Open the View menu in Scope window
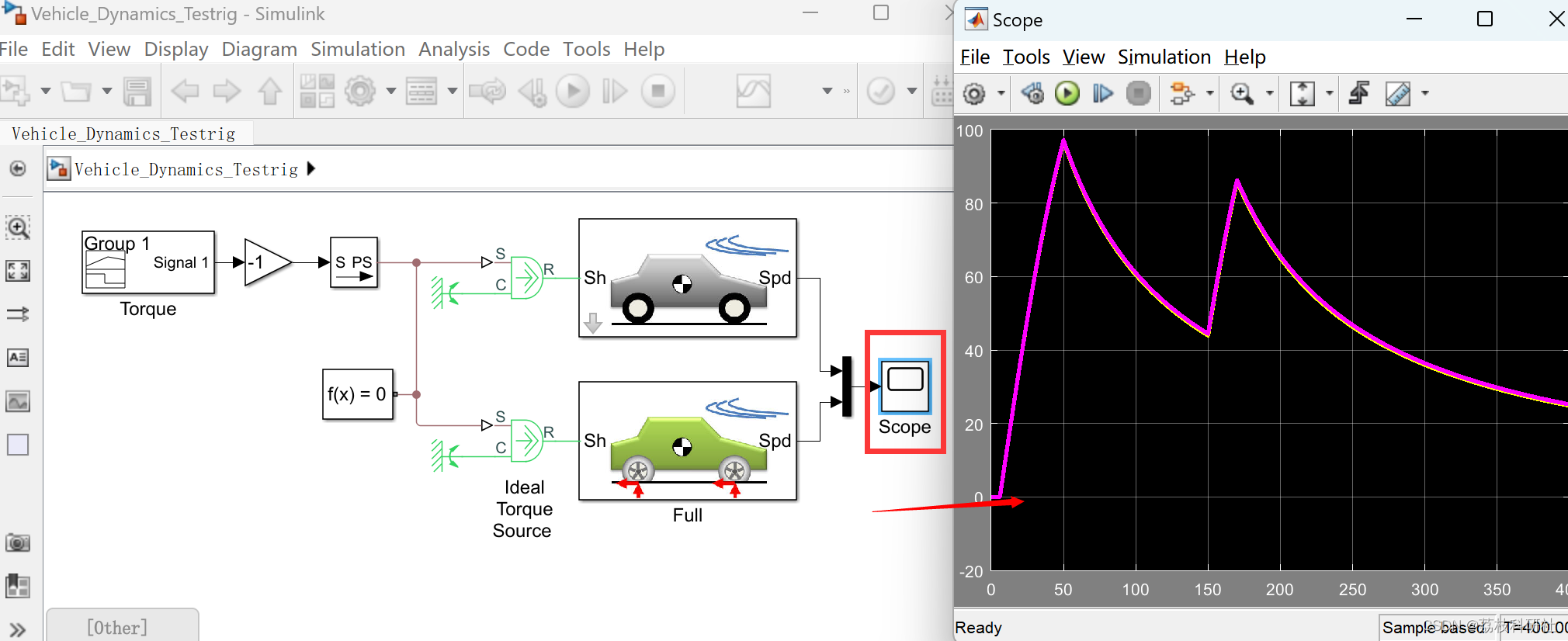Image resolution: width=1568 pixels, height=641 pixels. point(1084,57)
